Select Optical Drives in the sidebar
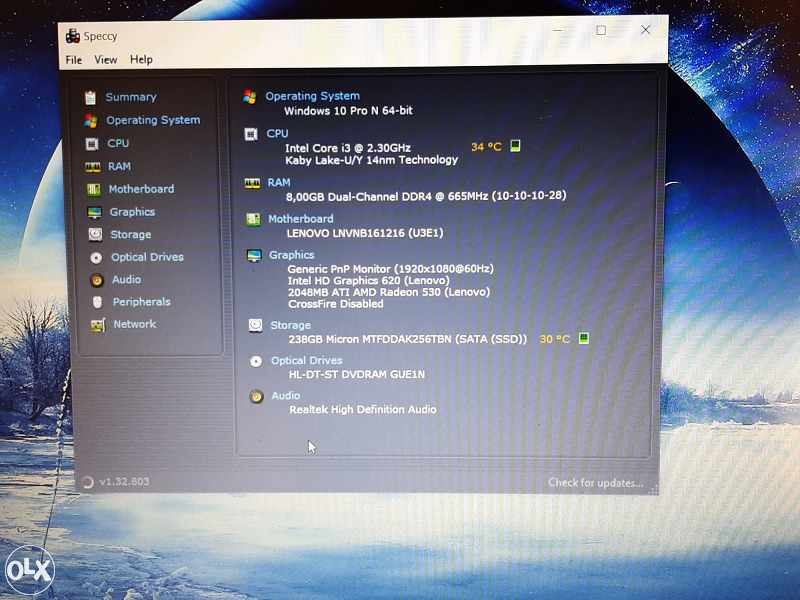Viewport: 800px width, 600px height. coord(147,257)
